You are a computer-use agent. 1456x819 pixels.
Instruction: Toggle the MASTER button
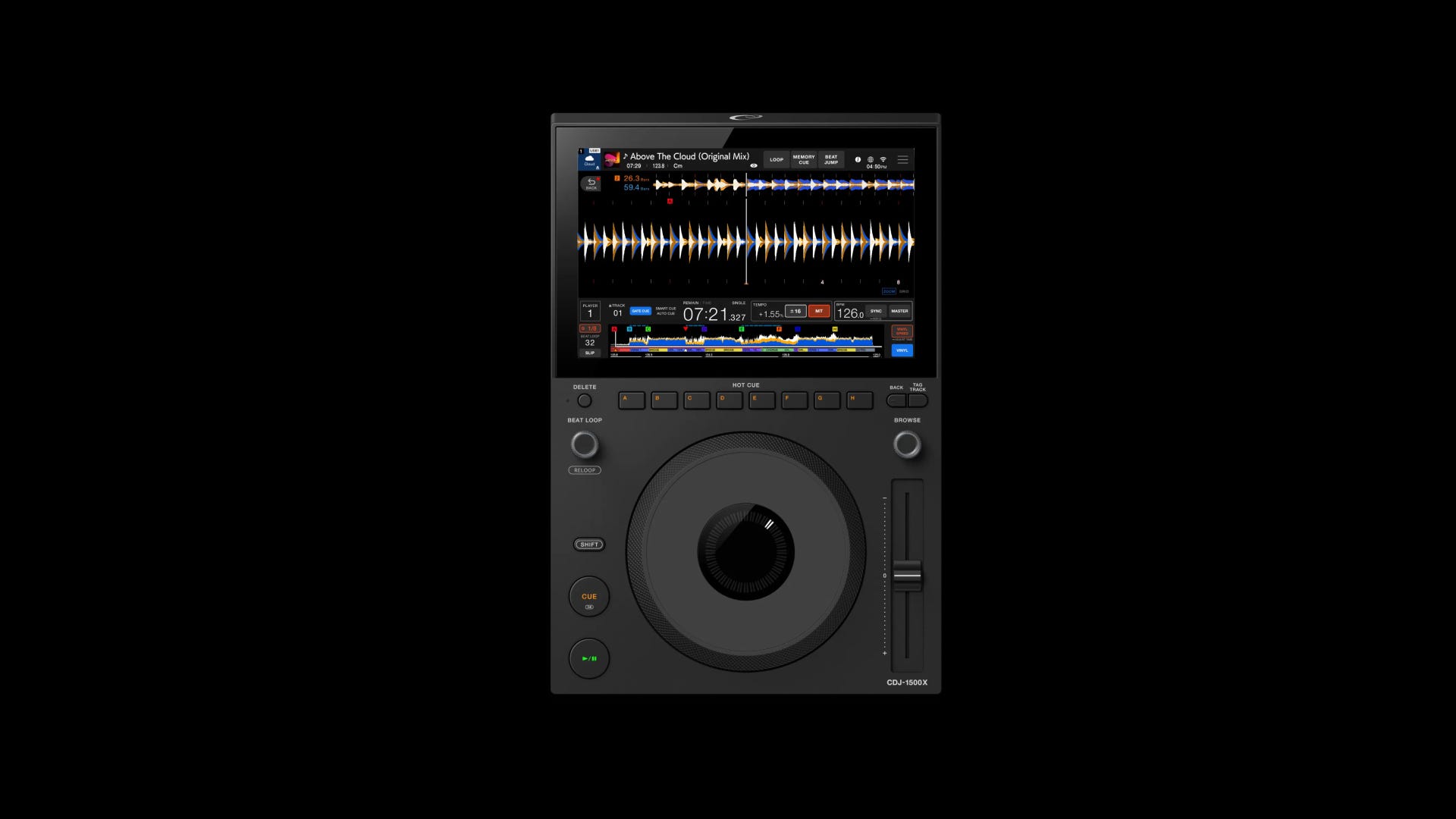pyautogui.click(x=899, y=311)
